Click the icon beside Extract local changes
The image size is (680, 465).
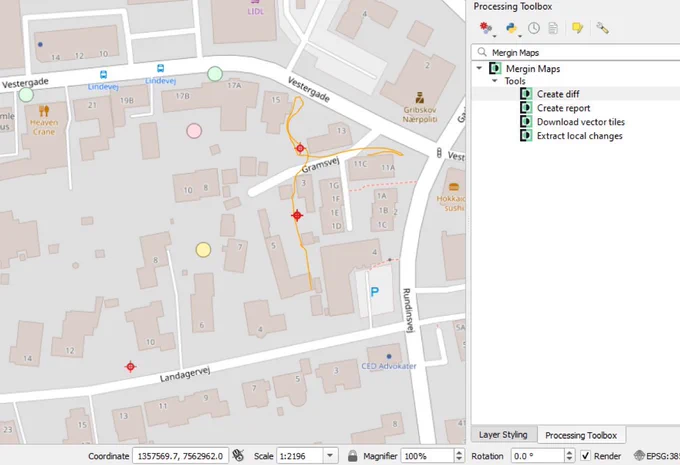[526, 135]
